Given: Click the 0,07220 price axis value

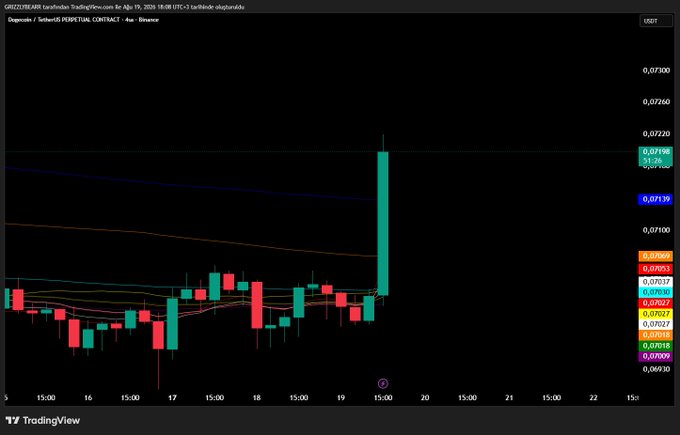Looking at the screenshot, I should click(656, 134).
